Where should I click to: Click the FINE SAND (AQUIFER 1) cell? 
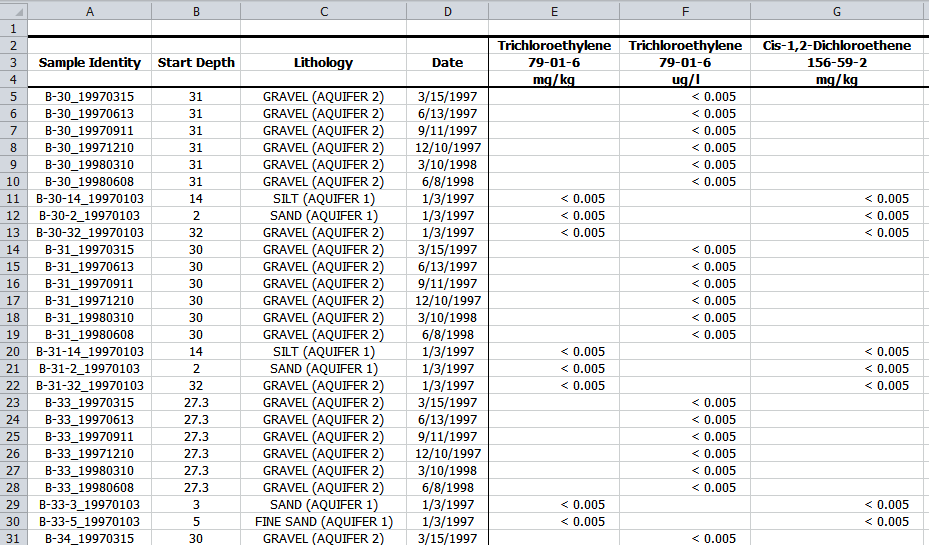[x=323, y=521]
